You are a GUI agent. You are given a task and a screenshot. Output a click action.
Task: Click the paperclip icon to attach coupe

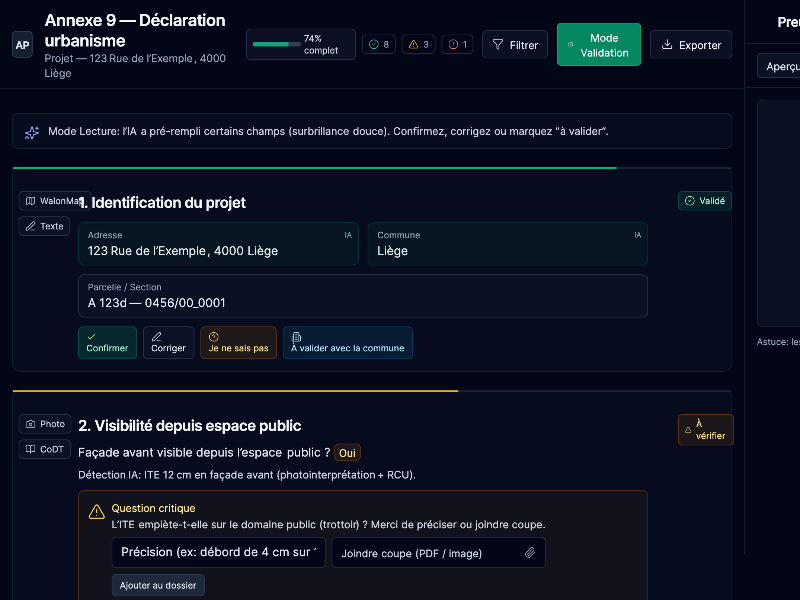(530, 553)
